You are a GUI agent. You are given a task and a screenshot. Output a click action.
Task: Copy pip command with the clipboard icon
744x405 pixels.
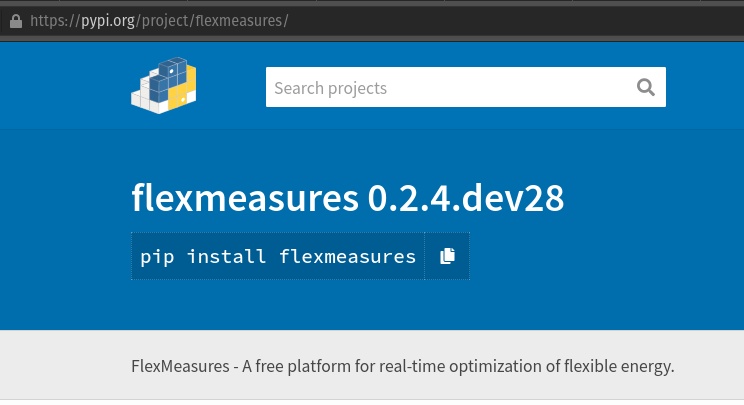click(447, 256)
